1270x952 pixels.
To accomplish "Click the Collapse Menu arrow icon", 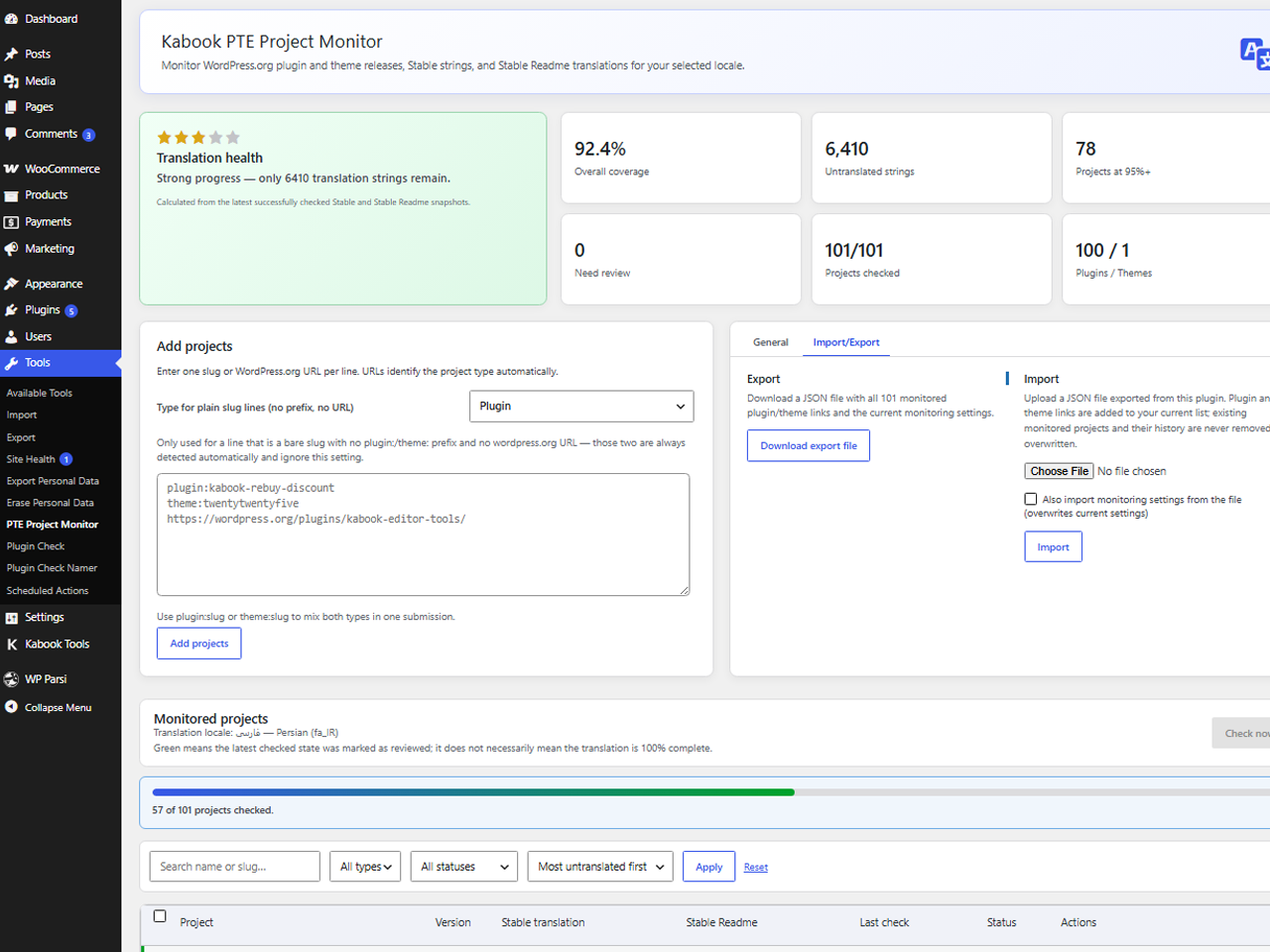I will point(11,707).
